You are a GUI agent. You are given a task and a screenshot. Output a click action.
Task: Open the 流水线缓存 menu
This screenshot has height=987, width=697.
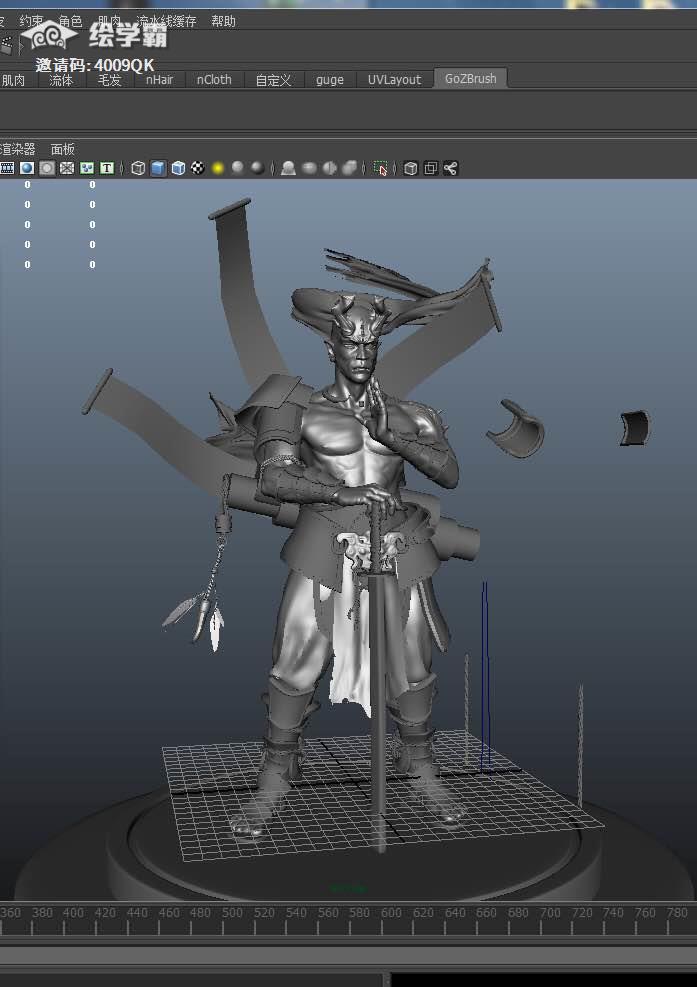click(x=166, y=21)
